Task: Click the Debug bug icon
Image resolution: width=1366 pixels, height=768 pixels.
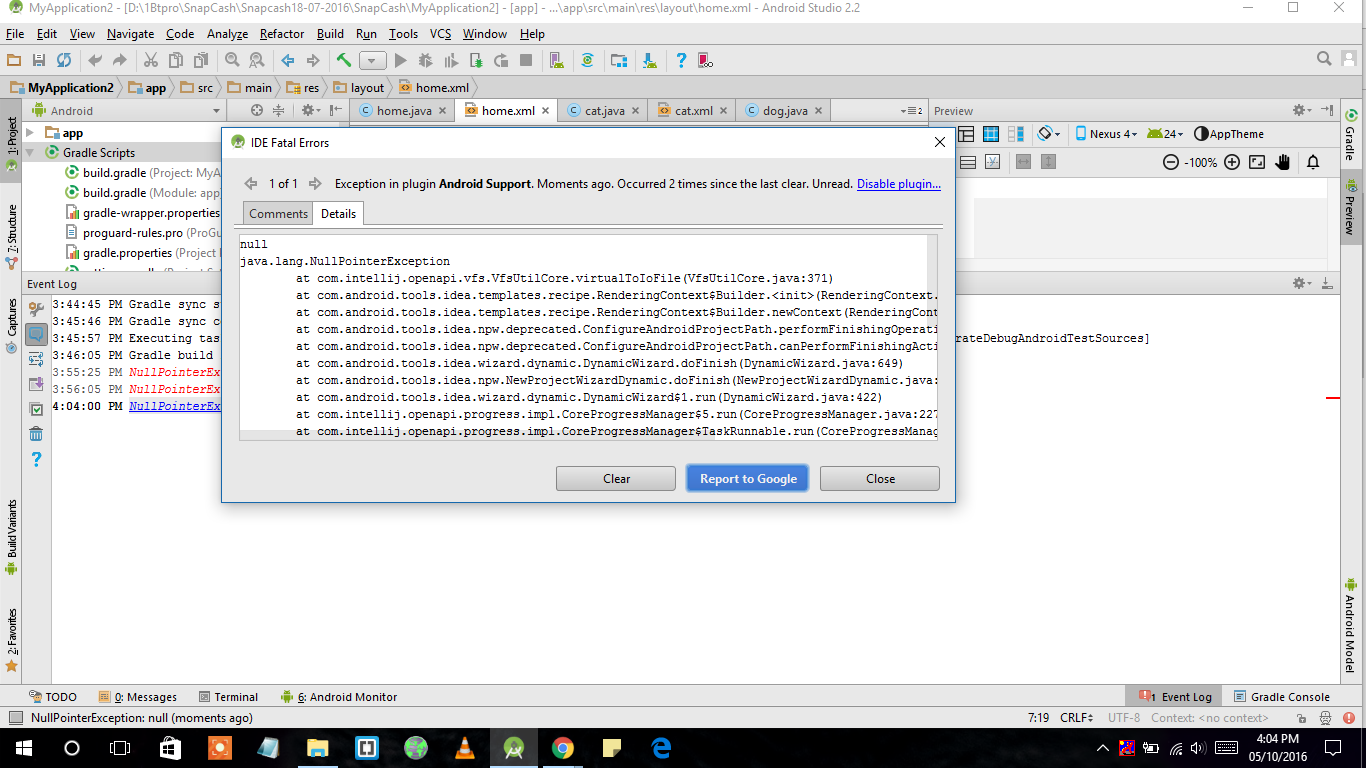Action: [x=426, y=60]
